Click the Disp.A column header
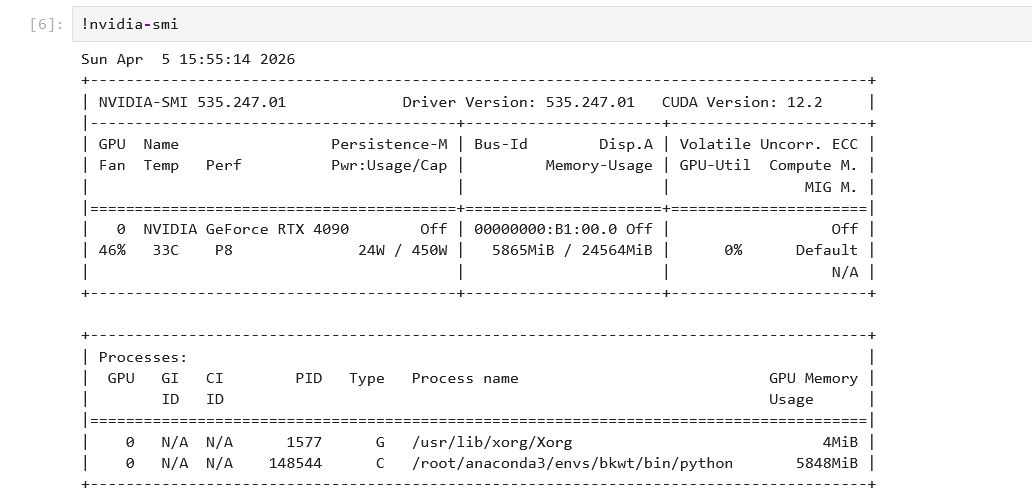The width and height of the screenshot is (1032, 503). point(626,144)
